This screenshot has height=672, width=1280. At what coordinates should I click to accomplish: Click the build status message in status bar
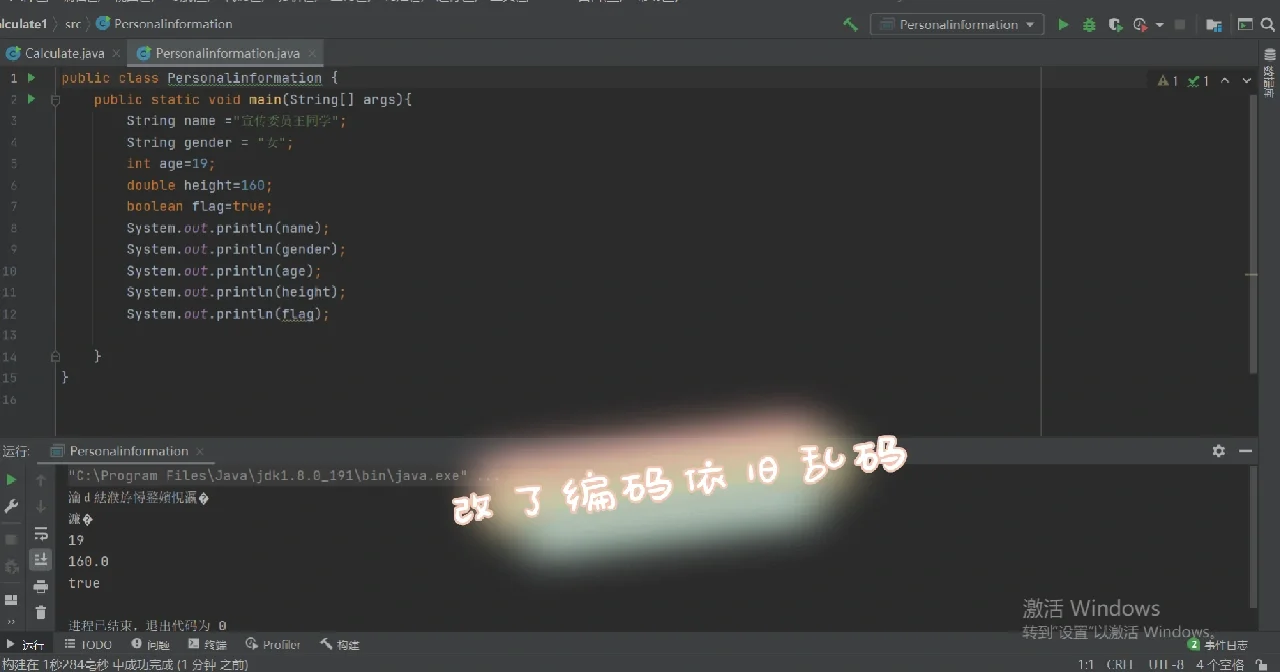tap(125, 664)
